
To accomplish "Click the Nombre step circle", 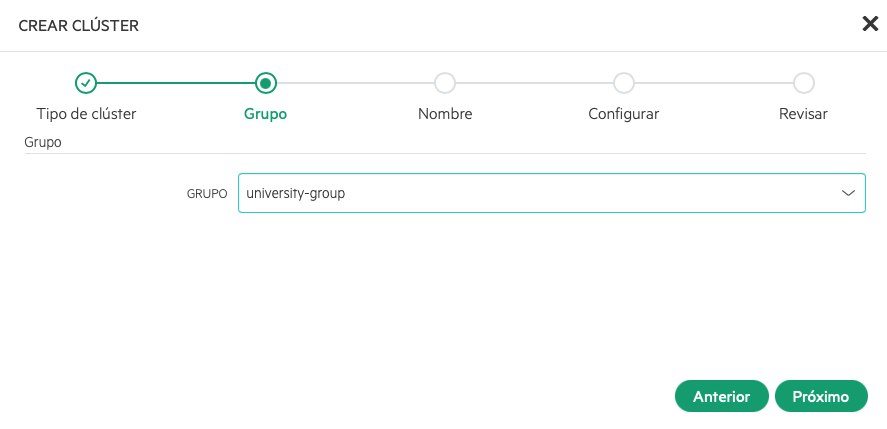I will click(x=445, y=83).
